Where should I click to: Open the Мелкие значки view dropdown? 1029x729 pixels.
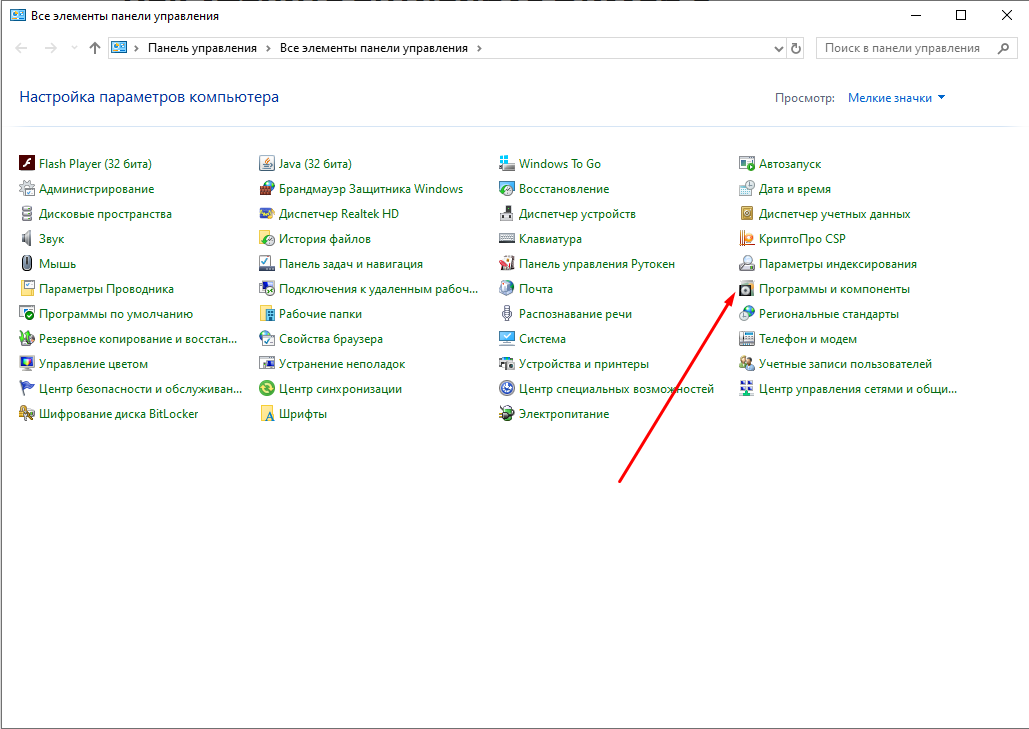pos(896,98)
